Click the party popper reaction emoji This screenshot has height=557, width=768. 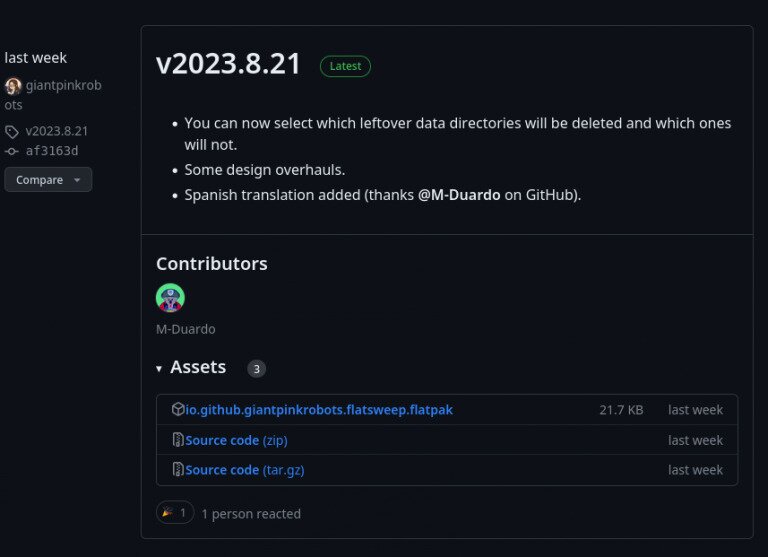tap(167, 513)
